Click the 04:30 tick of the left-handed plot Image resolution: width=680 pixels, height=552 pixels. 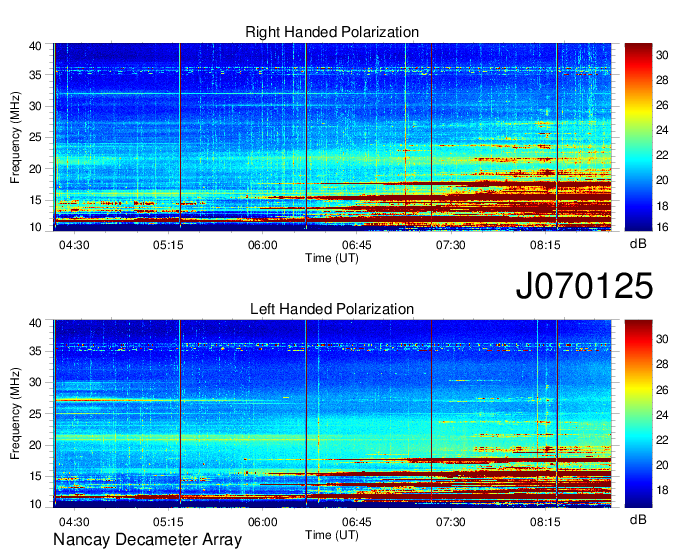click(74, 522)
